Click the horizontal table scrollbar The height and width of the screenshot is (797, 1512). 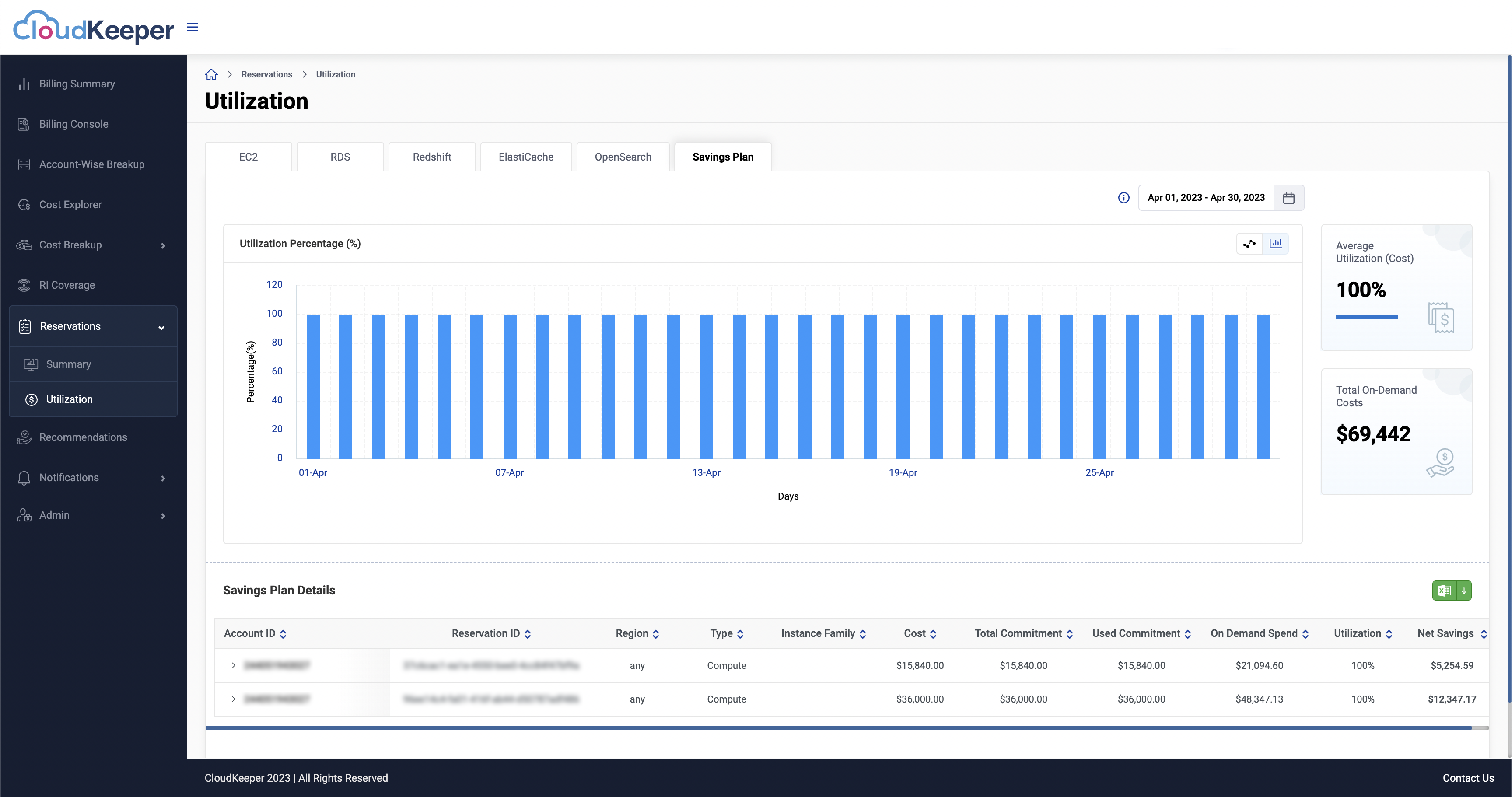838,728
